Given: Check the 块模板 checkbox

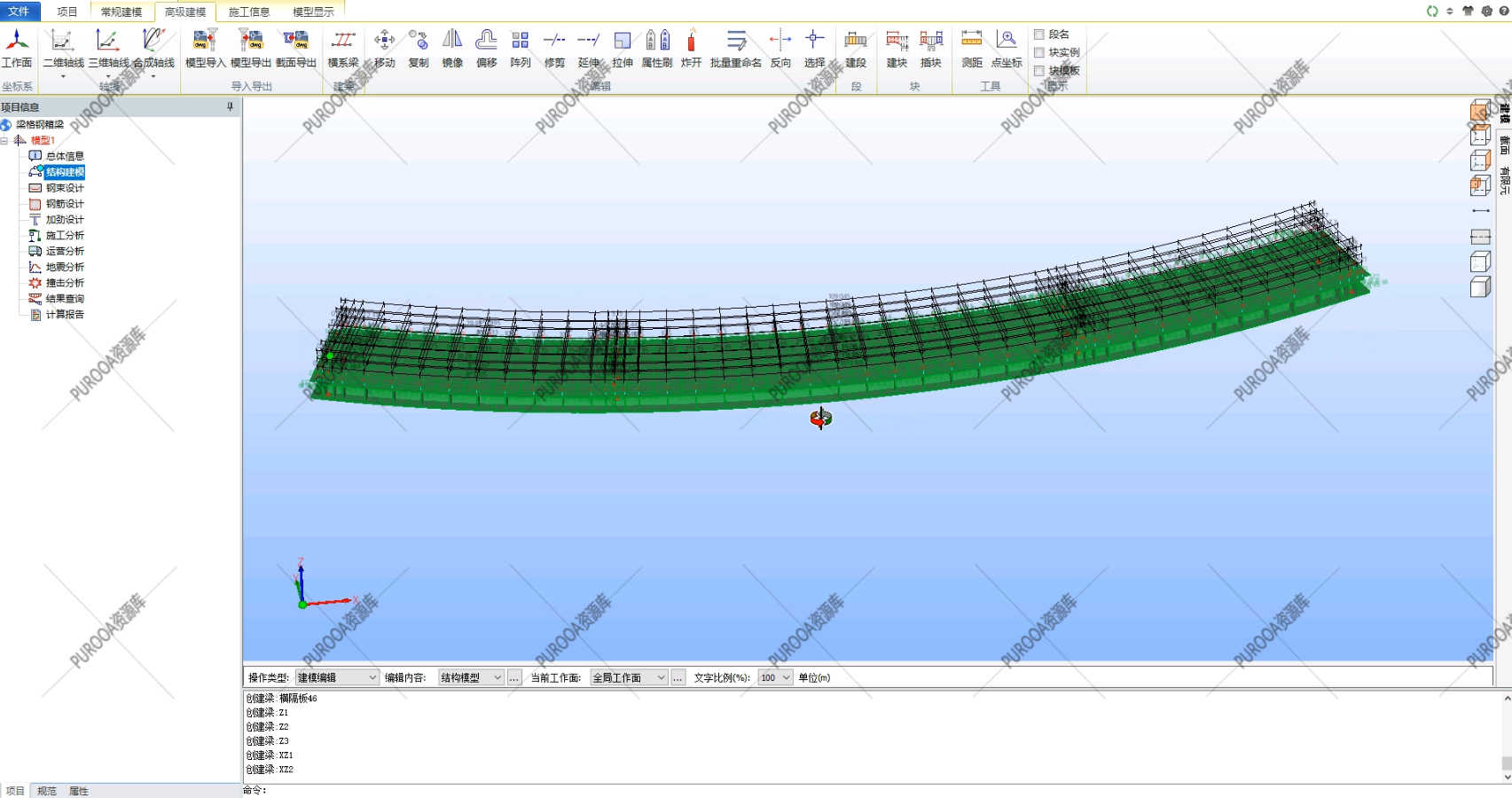Looking at the screenshot, I should point(1039,70).
